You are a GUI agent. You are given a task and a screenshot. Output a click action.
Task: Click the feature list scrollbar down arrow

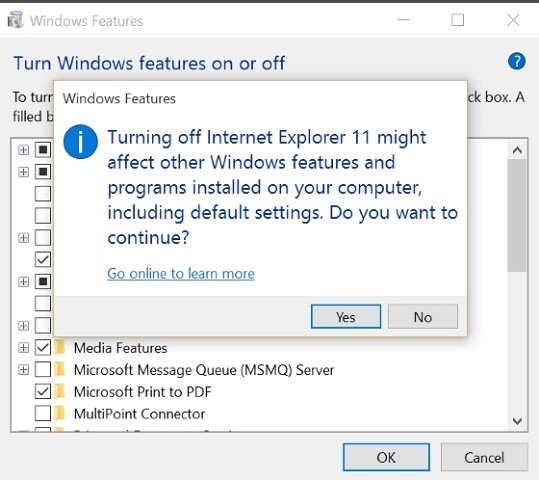point(517,421)
